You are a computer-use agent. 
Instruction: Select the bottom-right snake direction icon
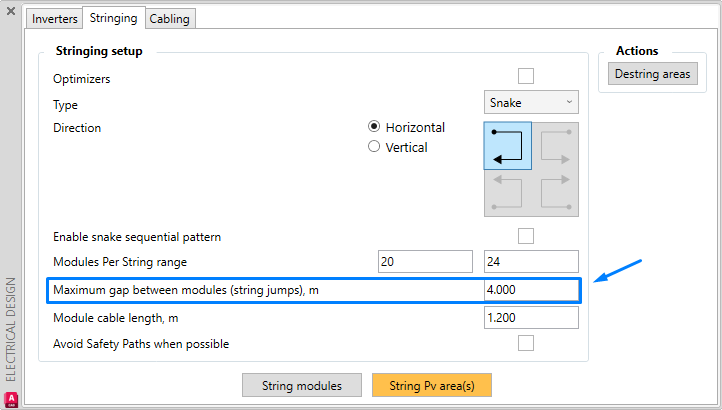[555, 193]
